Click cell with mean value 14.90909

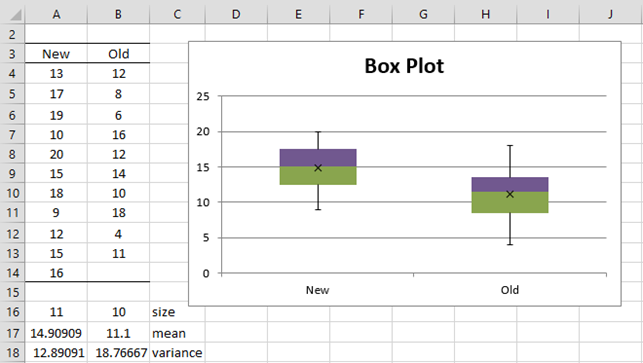[56, 333]
